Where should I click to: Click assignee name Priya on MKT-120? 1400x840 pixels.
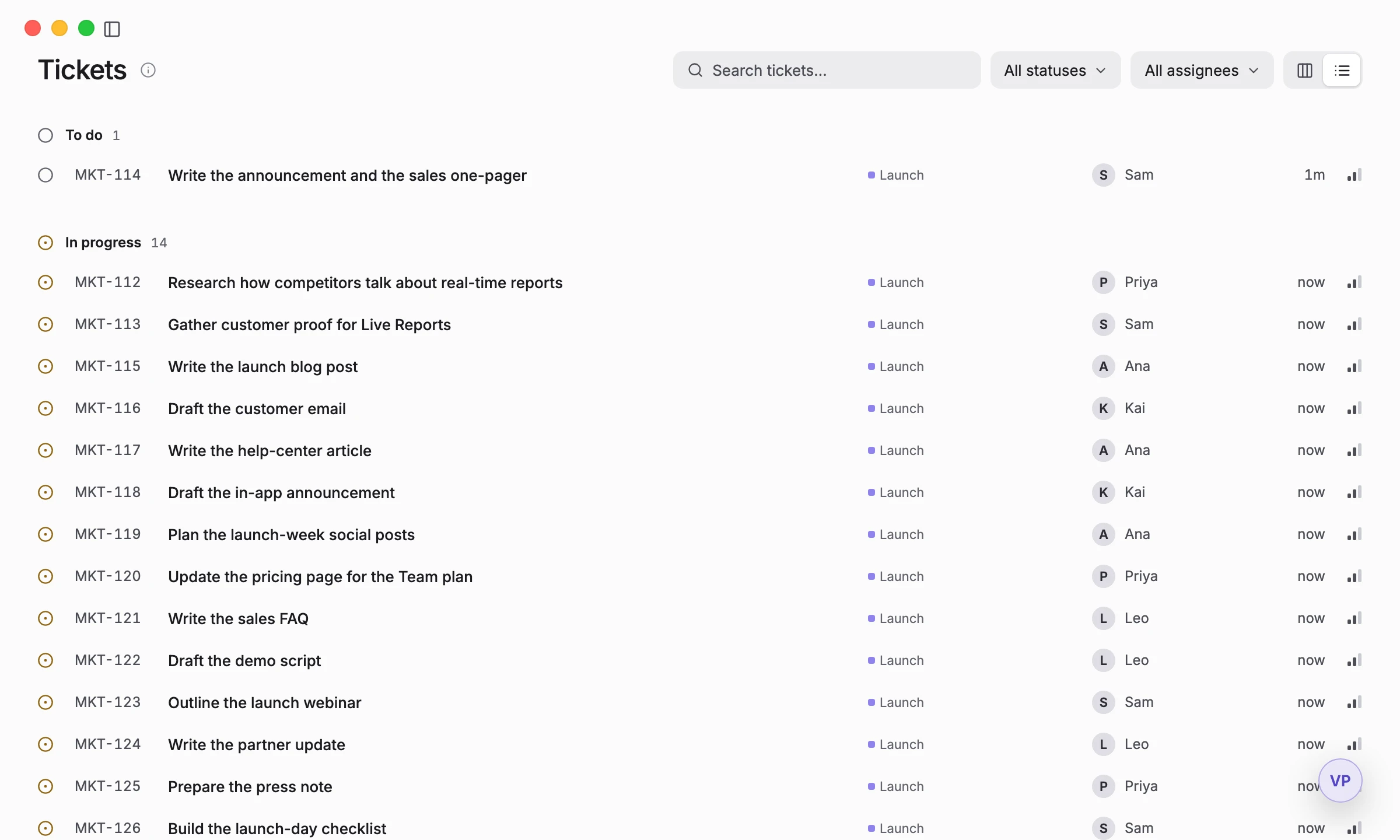[x=1141, y=576]
